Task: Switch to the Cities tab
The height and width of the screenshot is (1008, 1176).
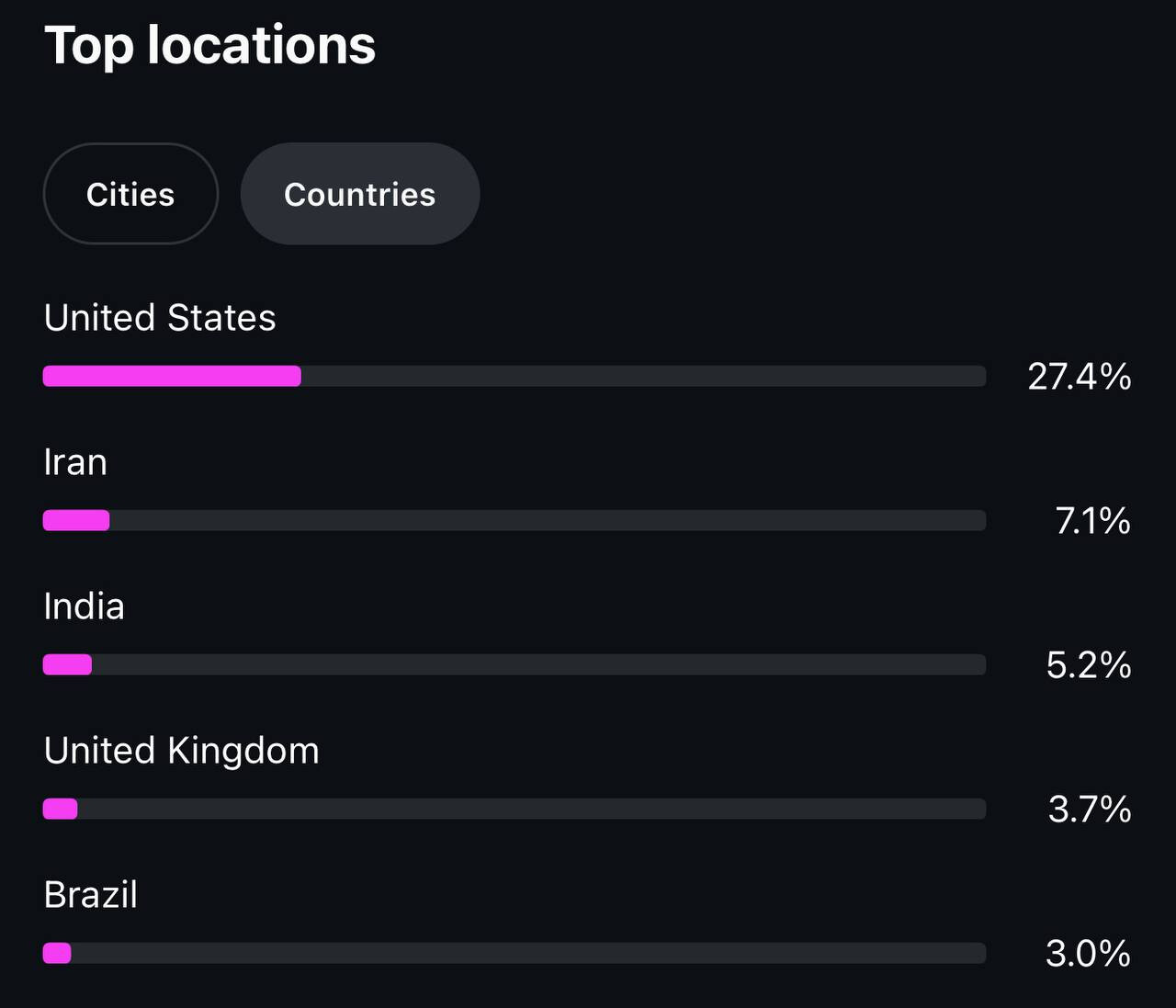Action: (x=130, y=194)
